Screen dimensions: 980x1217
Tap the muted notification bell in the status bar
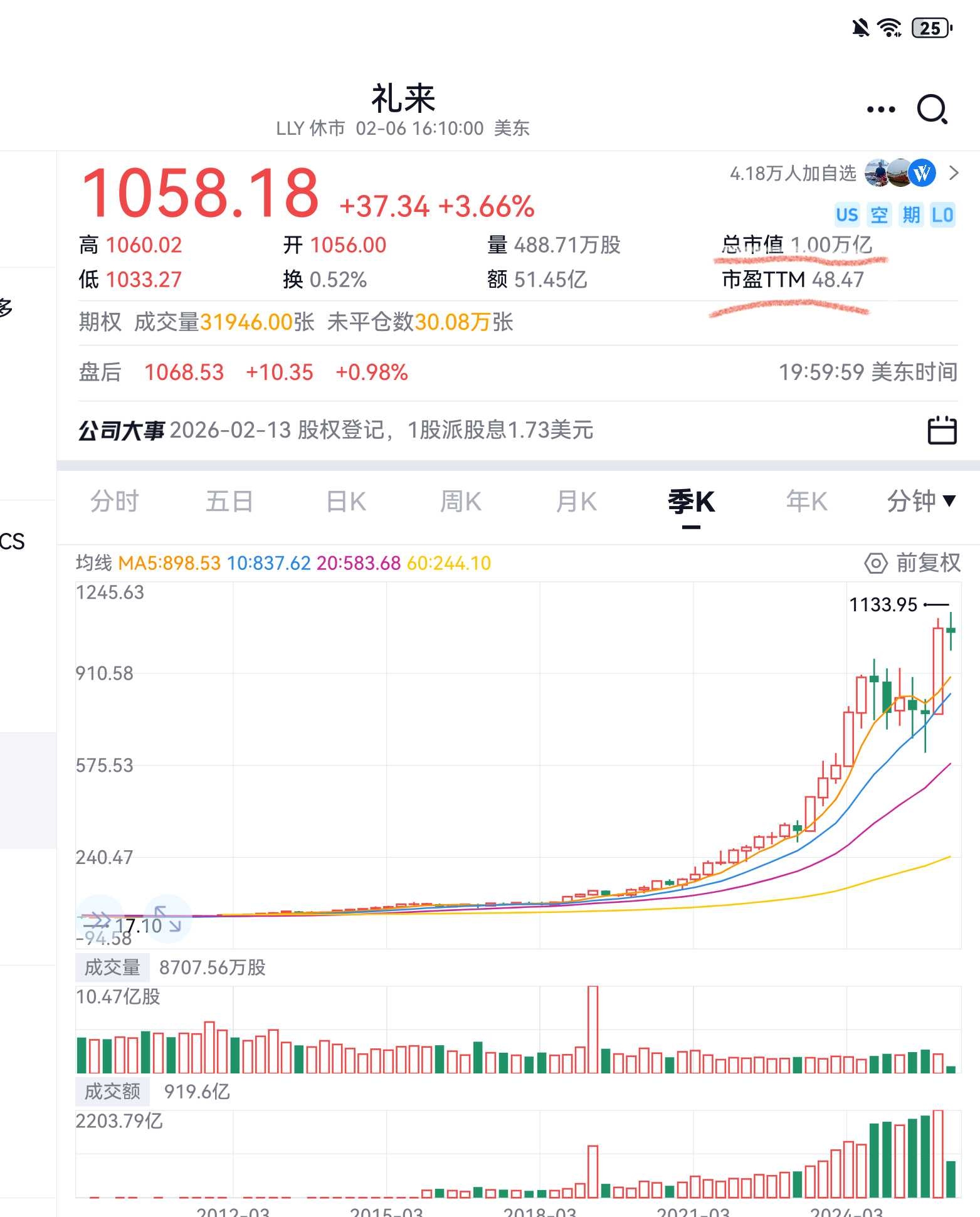860,28
